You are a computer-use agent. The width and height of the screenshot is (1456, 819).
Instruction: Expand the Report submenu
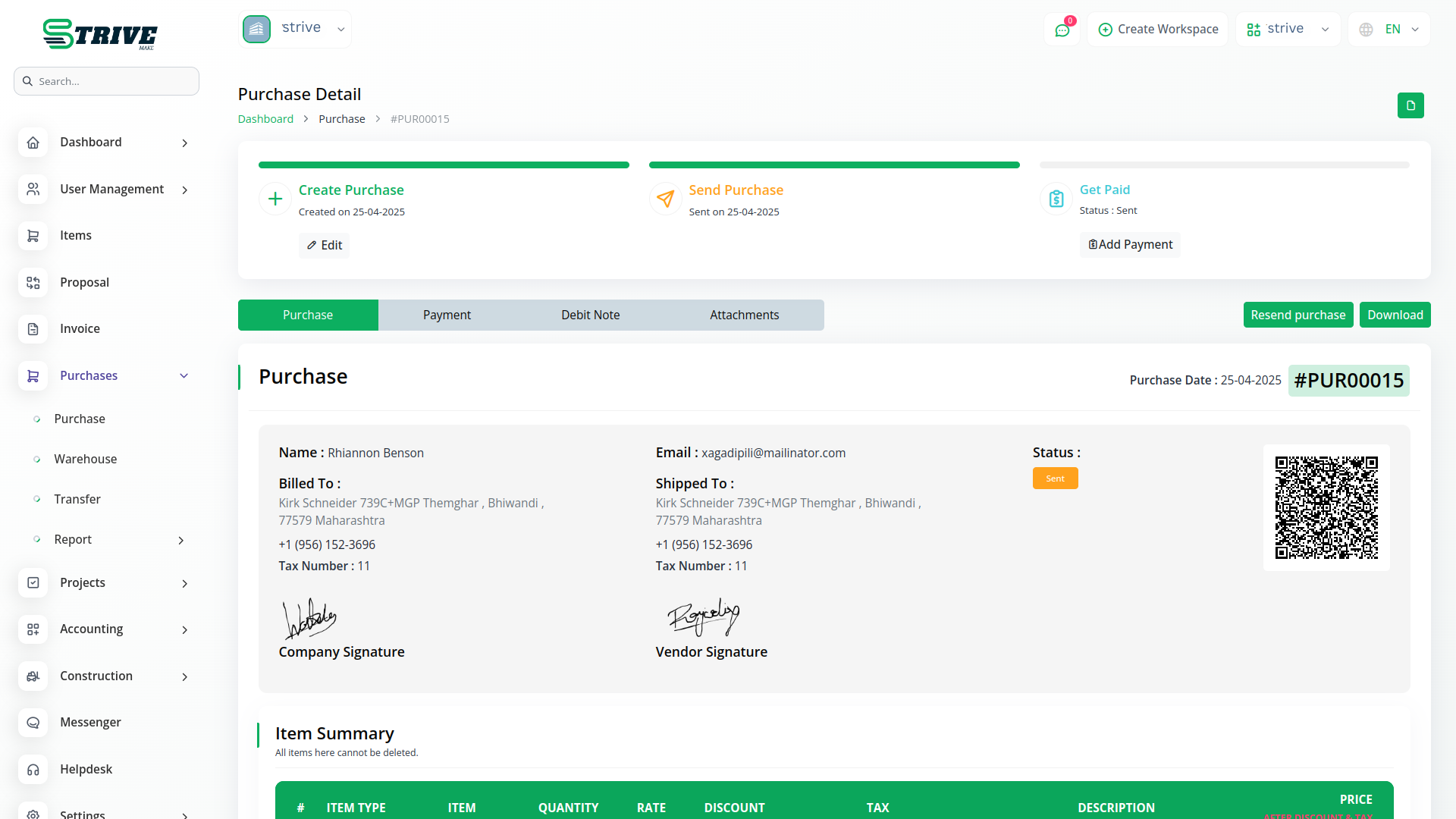coord(180,540)
